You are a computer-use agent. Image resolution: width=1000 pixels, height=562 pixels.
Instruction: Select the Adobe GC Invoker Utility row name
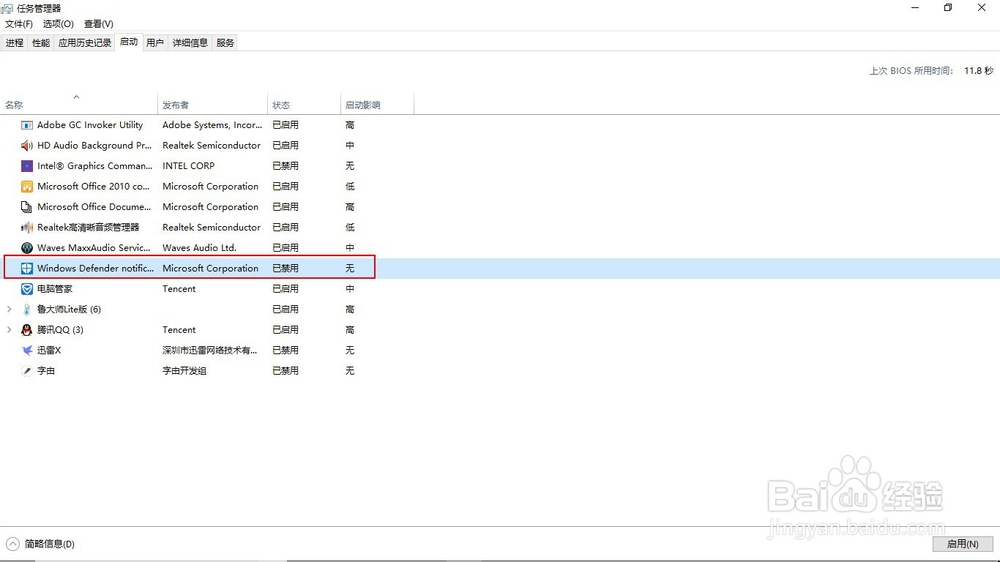tap(90, 125)
